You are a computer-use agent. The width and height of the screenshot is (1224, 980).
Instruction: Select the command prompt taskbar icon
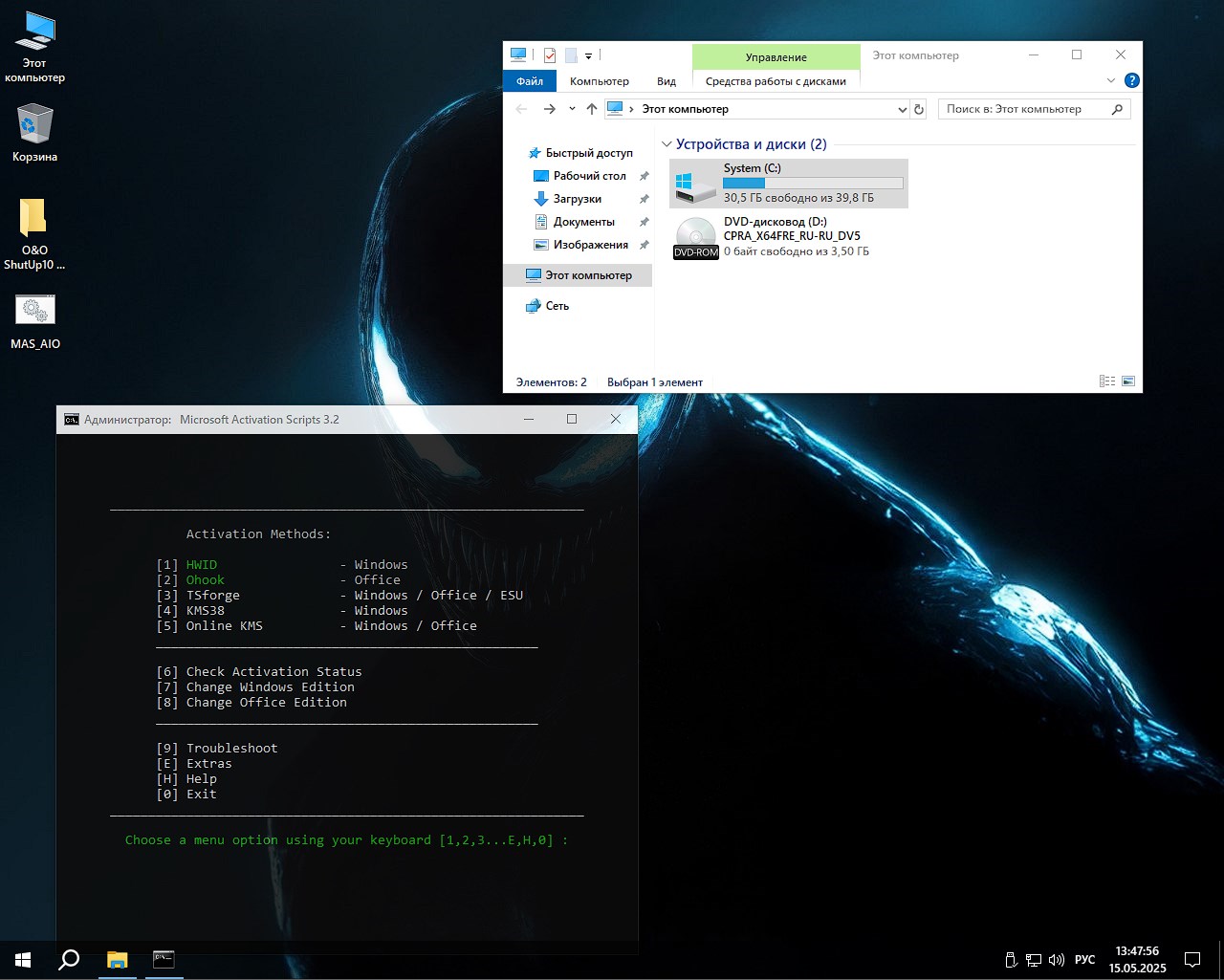click(164, 960)
